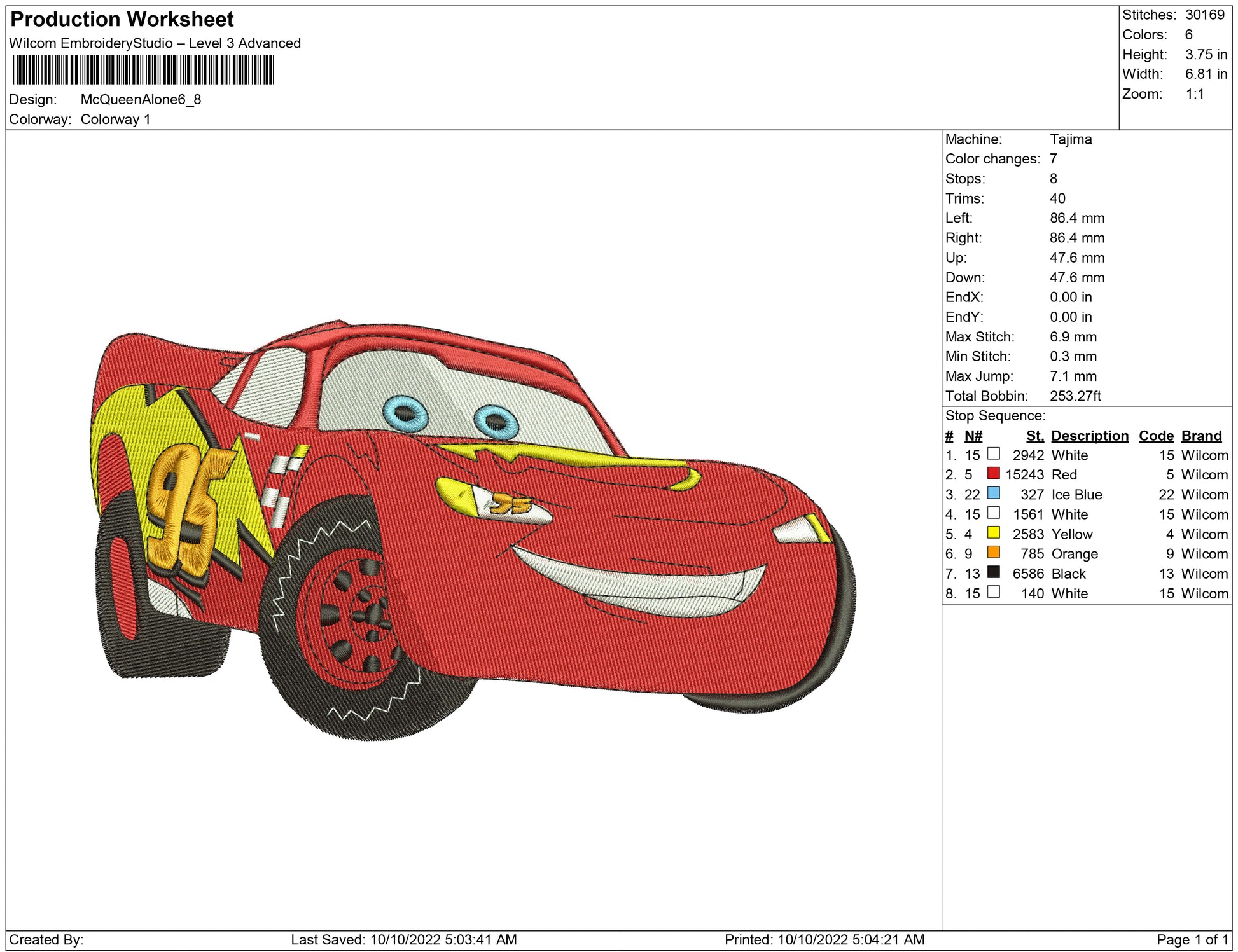The width and height of the screenshot is (1238, 952).
Task: Click the black thread color swatch
Action: point(993,572)
